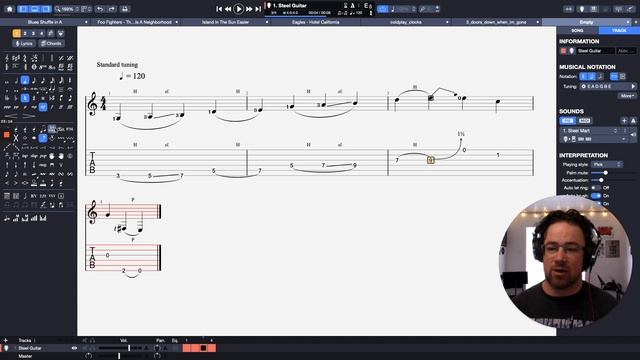Insert a crescendo hairpin

11,116
